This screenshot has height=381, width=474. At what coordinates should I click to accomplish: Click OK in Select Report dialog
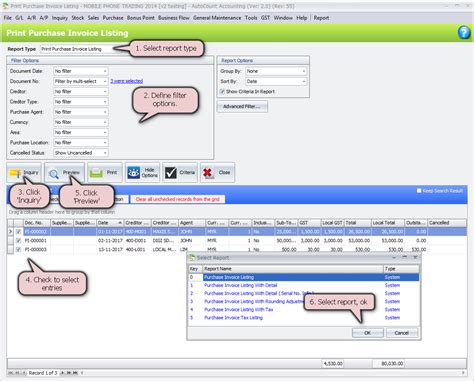[368, 333]
